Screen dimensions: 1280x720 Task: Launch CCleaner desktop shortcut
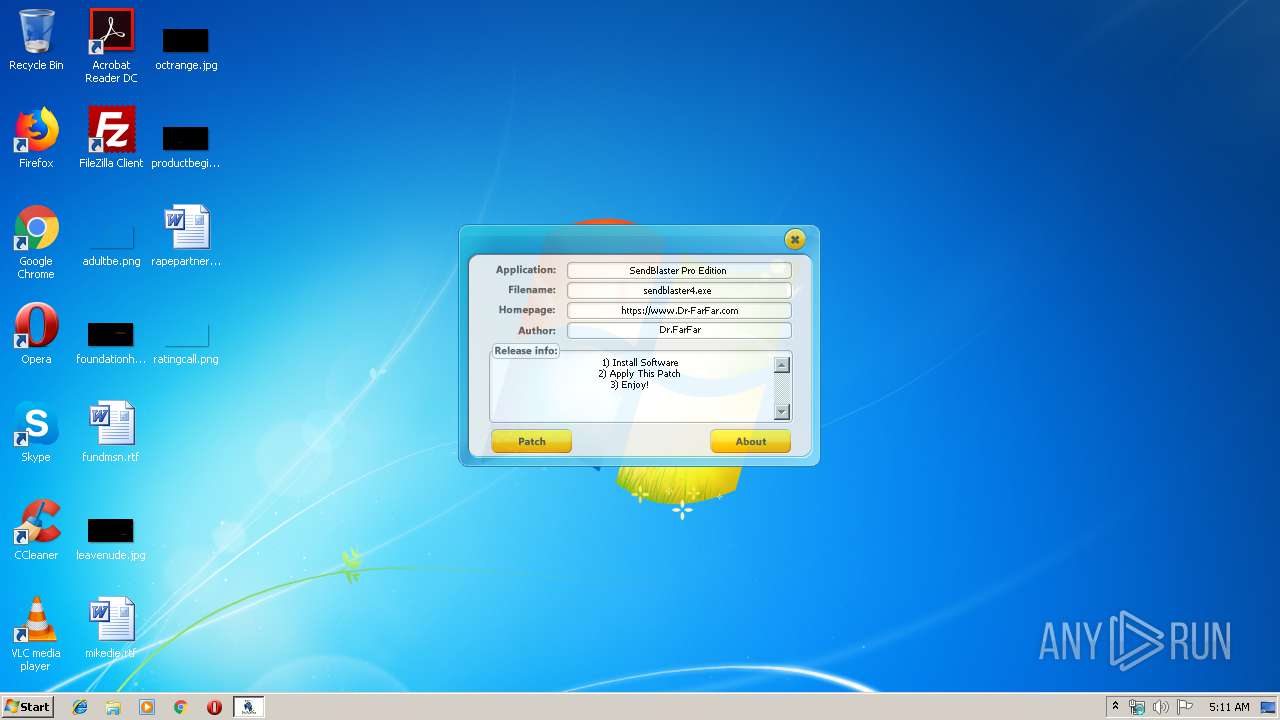36,530
